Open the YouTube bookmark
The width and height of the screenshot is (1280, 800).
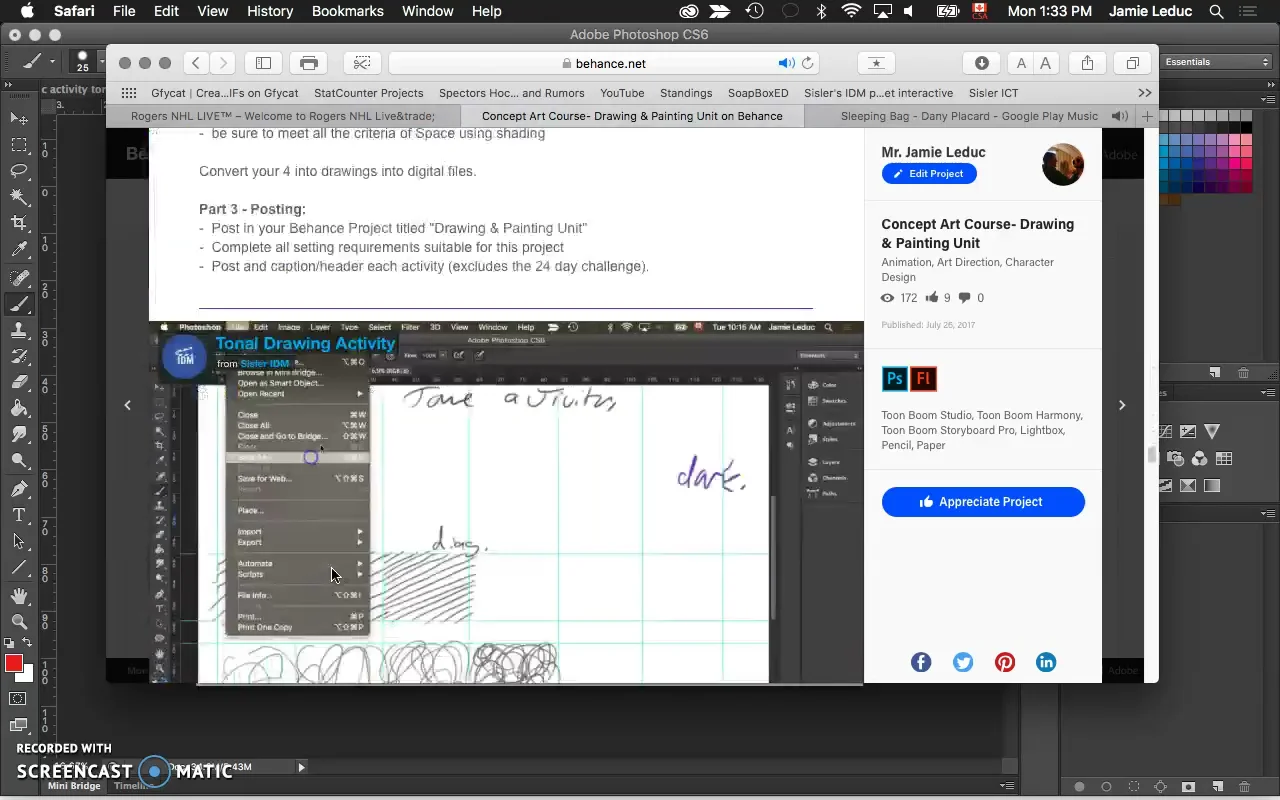pyautogui.click(x=622, y=93)
